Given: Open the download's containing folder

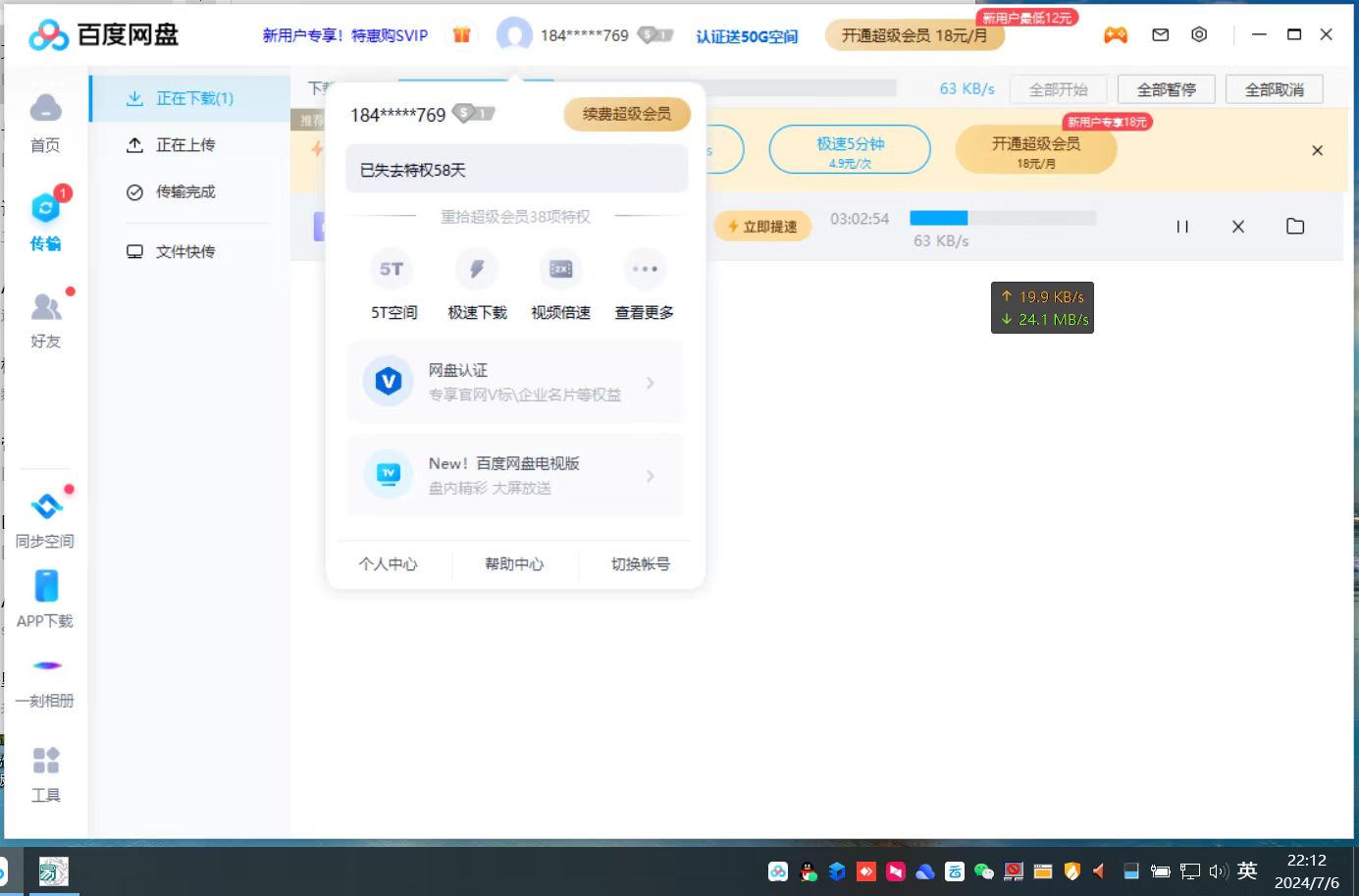Looking at the screenshot, I should [1295, 227].
